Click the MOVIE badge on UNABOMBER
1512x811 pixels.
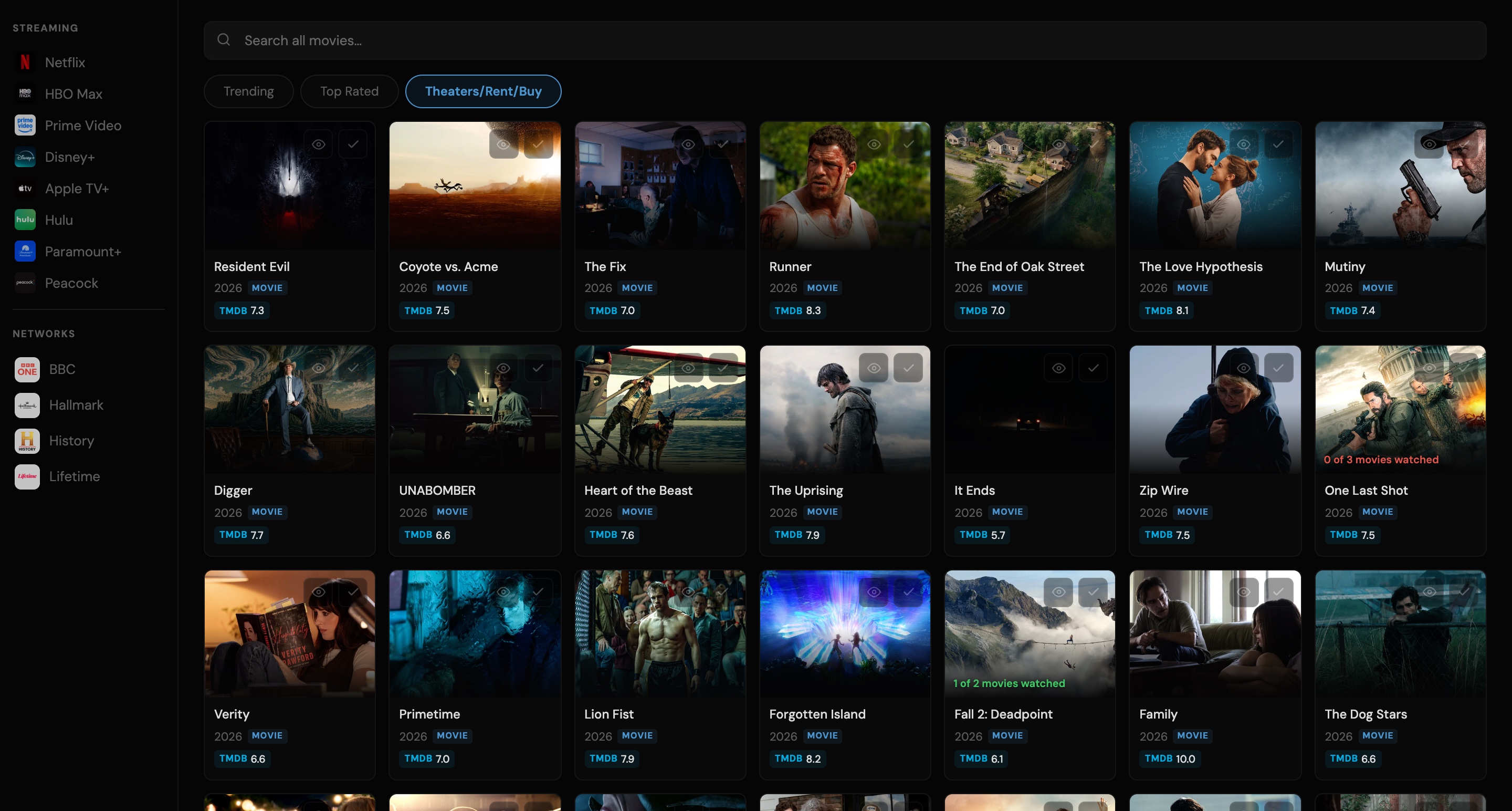[452, 512]
